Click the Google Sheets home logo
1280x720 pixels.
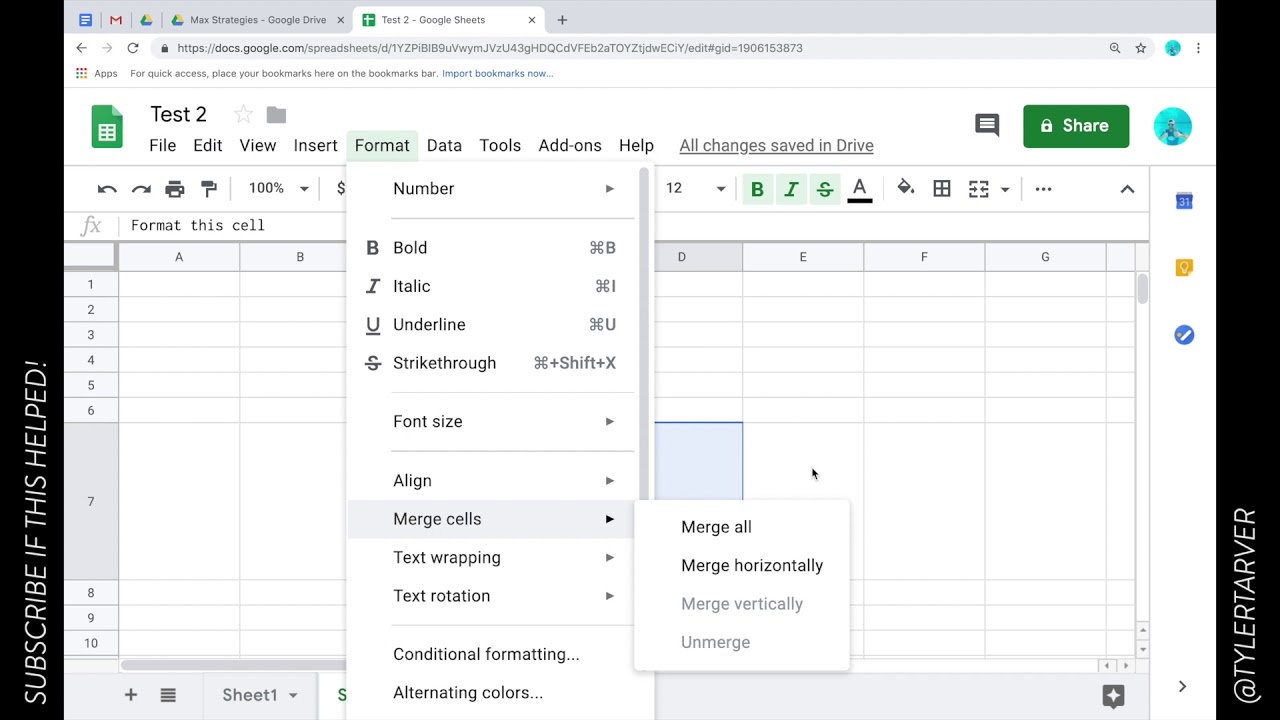107,127
